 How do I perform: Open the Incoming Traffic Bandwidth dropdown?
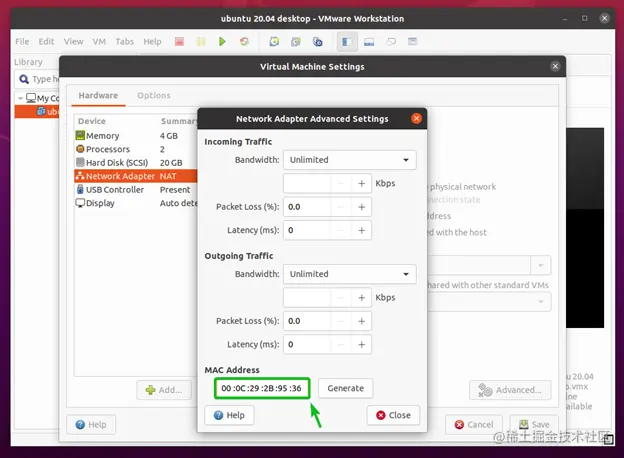pos(350,160)
